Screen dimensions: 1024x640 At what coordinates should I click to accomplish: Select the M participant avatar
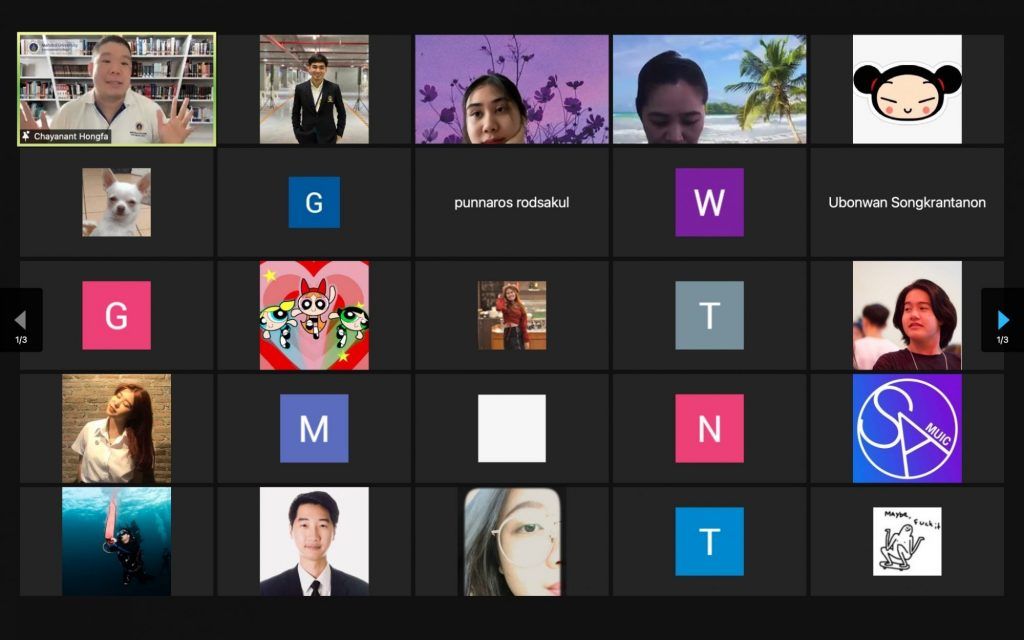[314, 428]
